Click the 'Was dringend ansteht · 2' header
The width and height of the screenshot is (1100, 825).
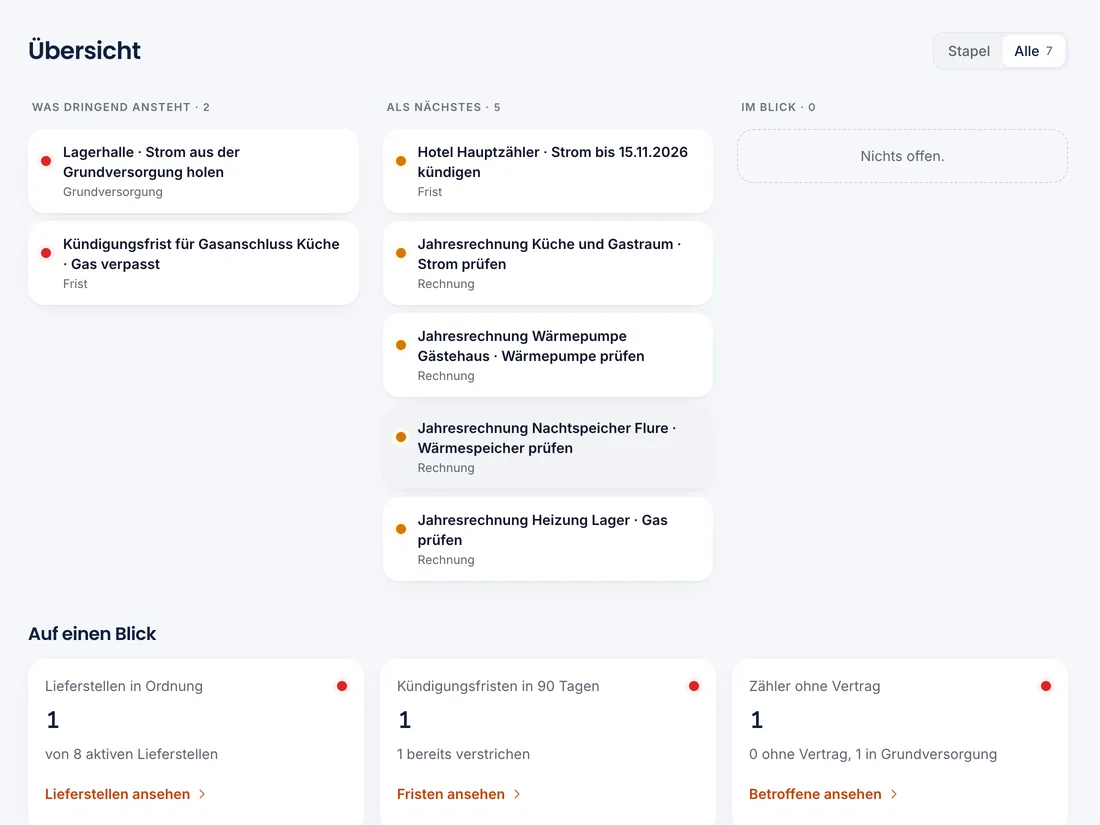point(121,107)
